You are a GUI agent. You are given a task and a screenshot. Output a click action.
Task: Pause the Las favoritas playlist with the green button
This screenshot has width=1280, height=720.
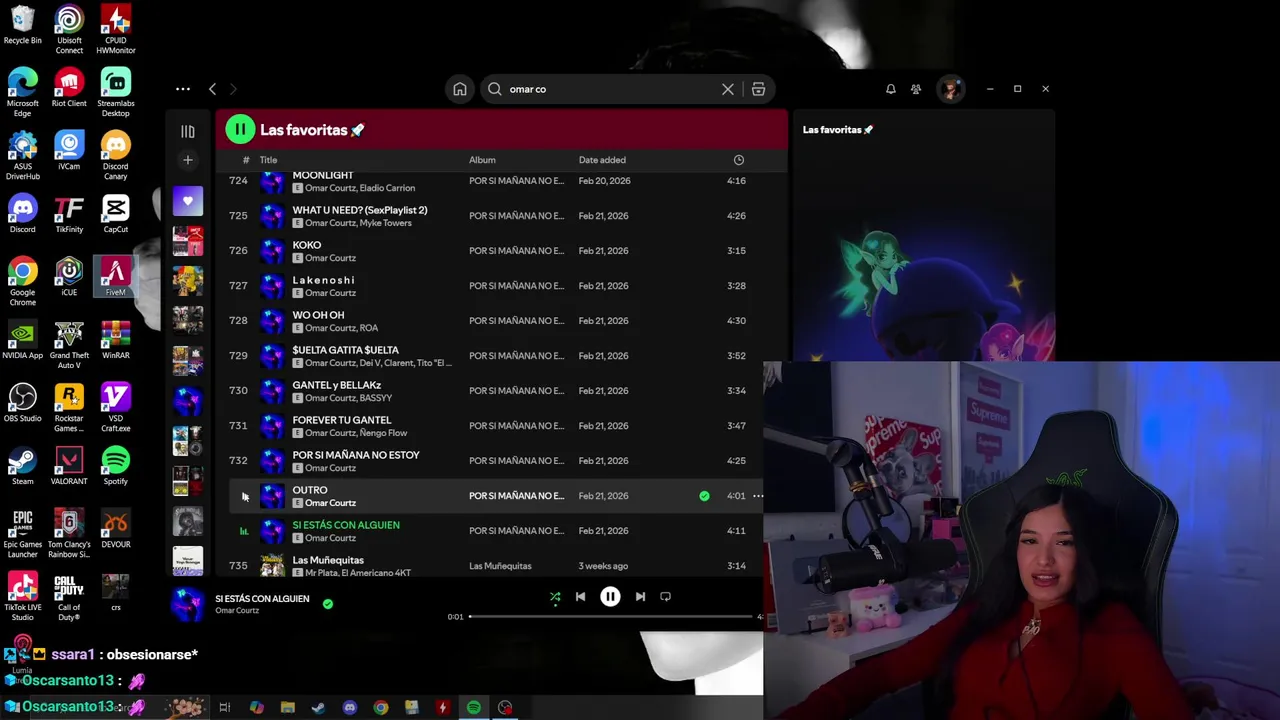[240, 129]
